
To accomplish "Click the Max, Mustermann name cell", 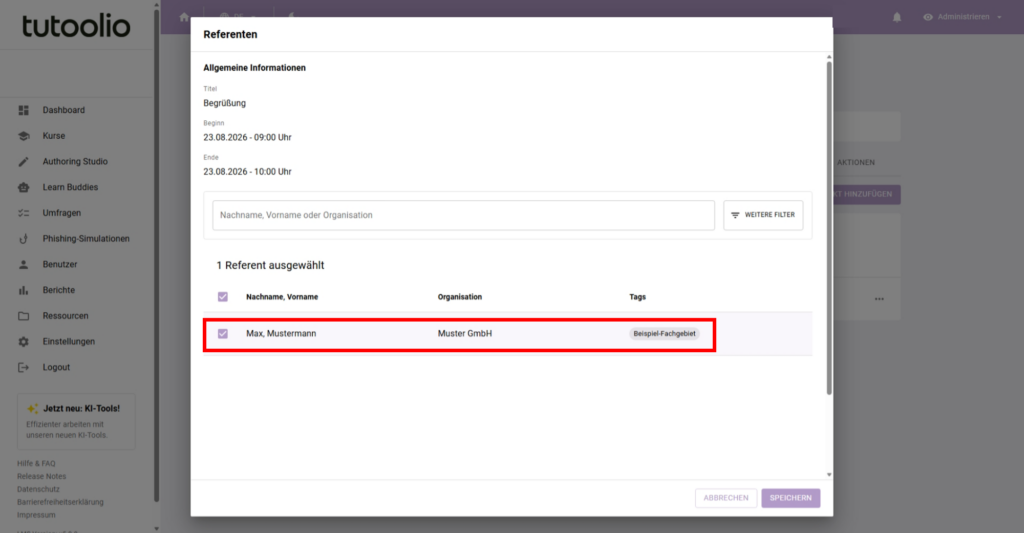I will 281,334.
